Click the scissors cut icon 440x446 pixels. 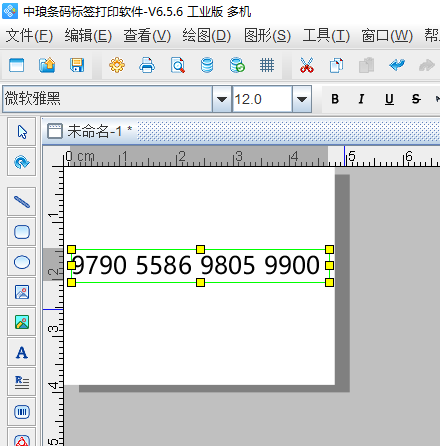(x=307, y=65)
